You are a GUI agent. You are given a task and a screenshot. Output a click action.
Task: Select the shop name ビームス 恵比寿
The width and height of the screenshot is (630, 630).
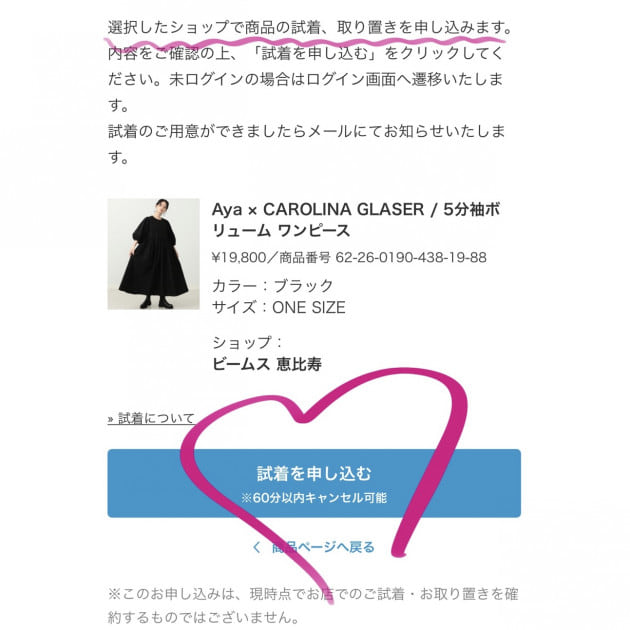[x=267, y=364]
